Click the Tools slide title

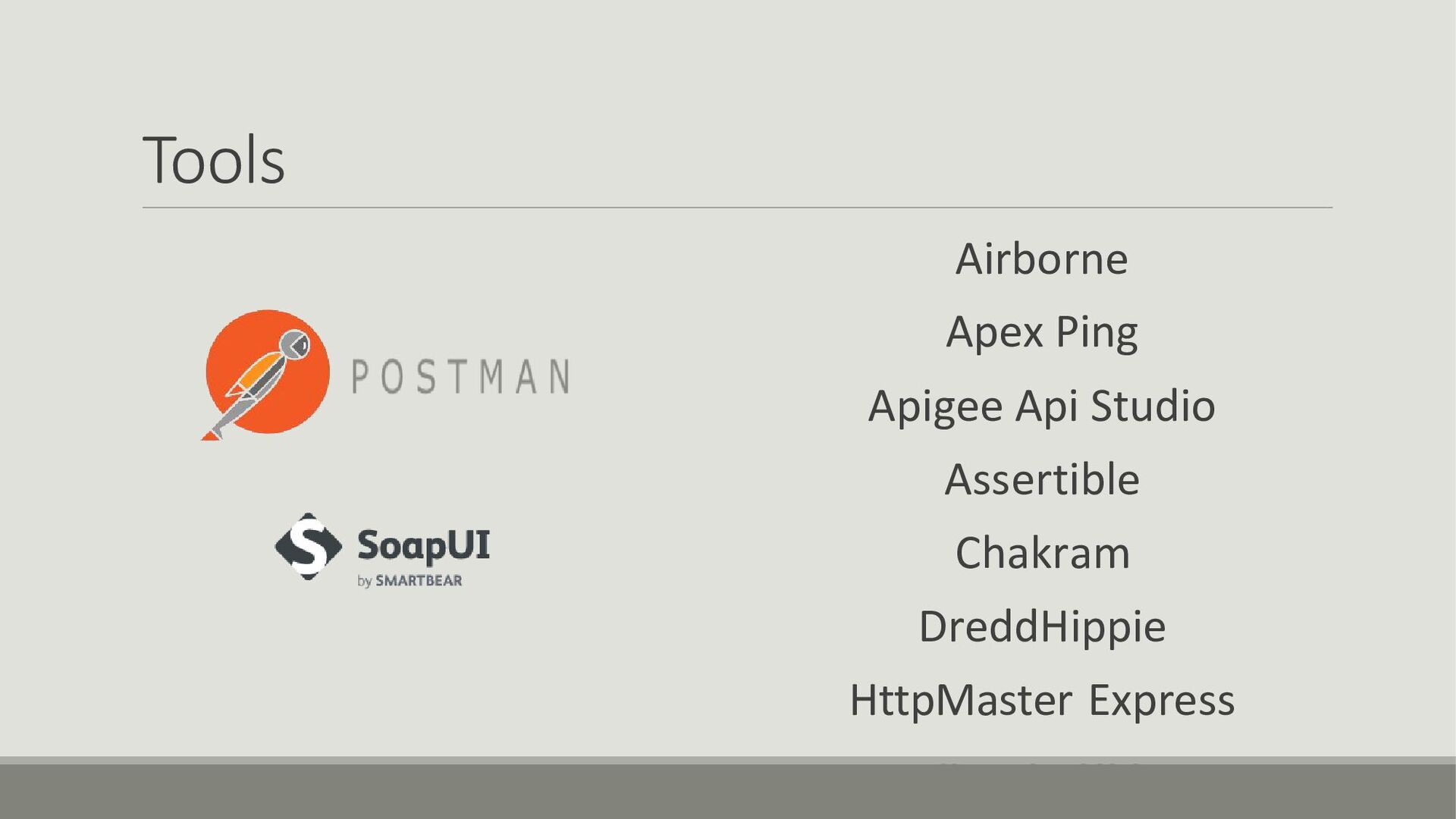(x=214, y=160)
